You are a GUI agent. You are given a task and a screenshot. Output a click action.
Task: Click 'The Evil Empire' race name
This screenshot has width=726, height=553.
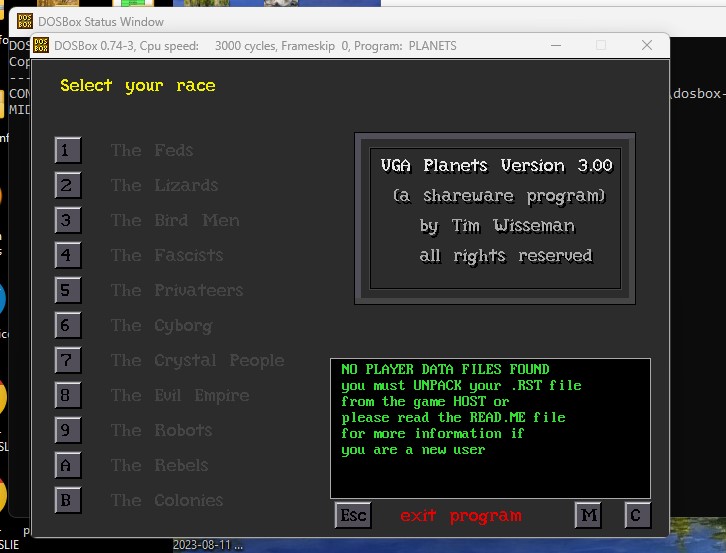[x=180, y=396]
